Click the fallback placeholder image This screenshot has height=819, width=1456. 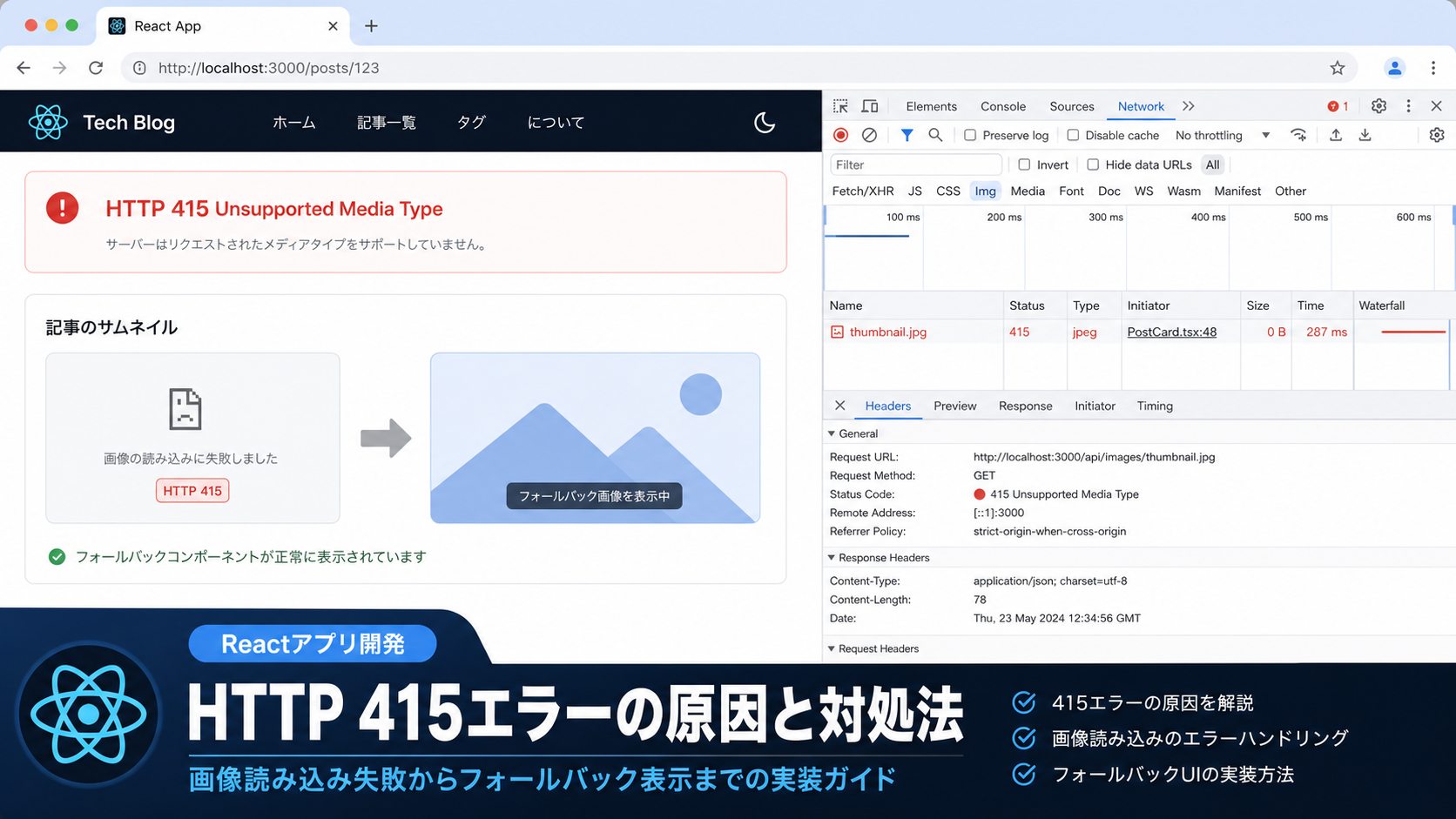(595, 438)
